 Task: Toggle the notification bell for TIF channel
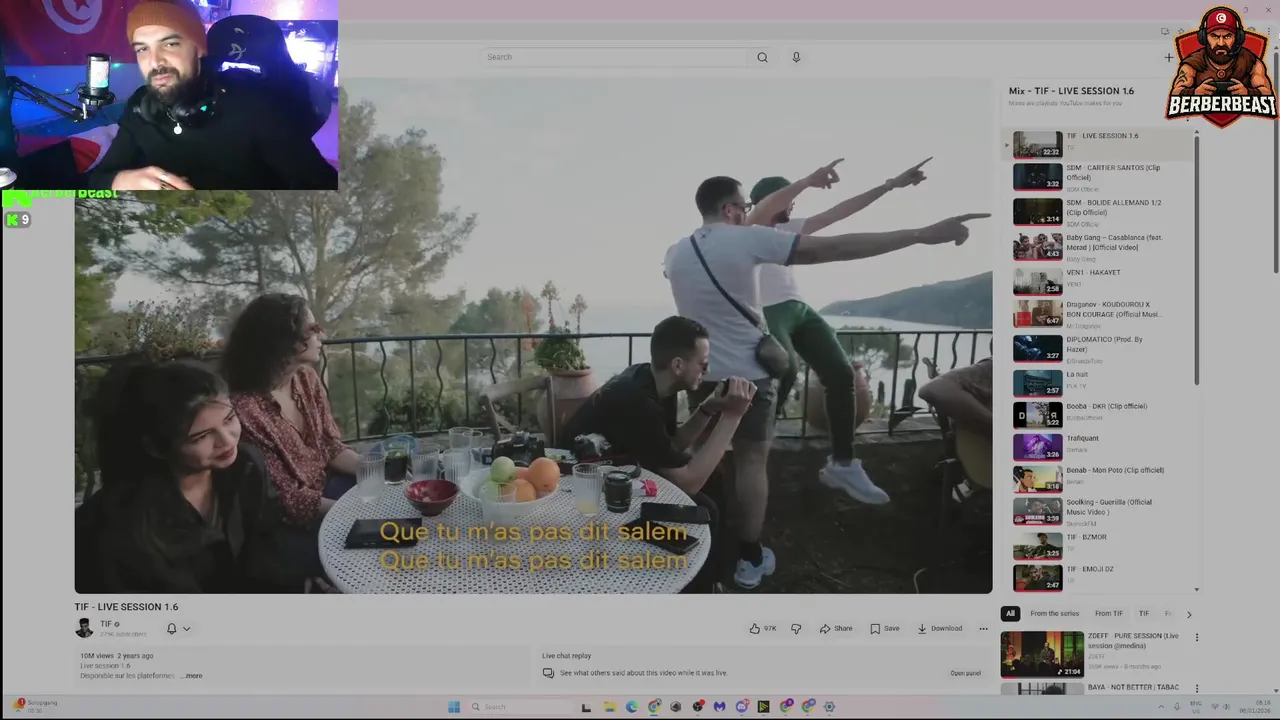point(171,628)
